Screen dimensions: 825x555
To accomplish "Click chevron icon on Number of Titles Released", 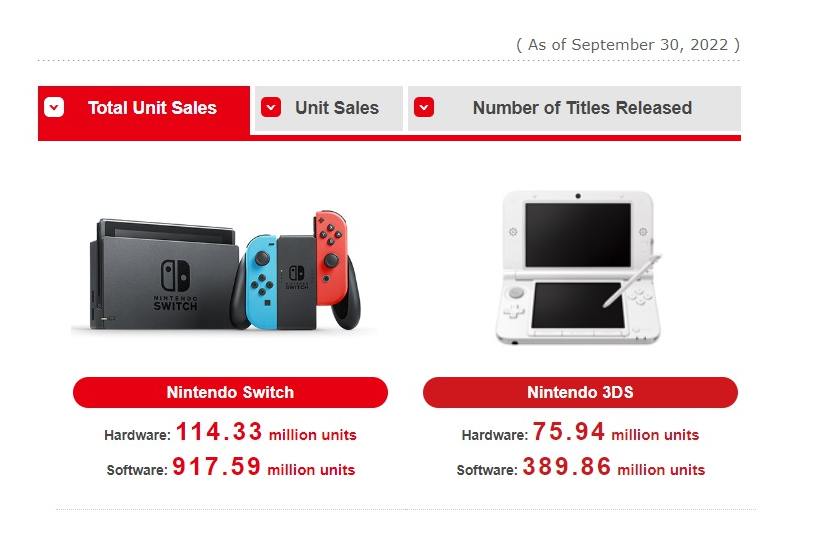I will (424, 107).
